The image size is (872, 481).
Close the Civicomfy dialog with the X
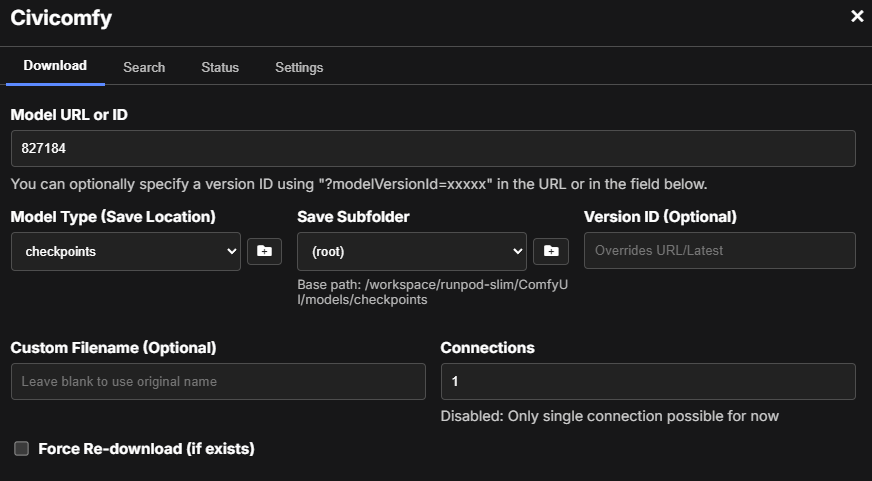pyautogui.click(x=856, y=16)
